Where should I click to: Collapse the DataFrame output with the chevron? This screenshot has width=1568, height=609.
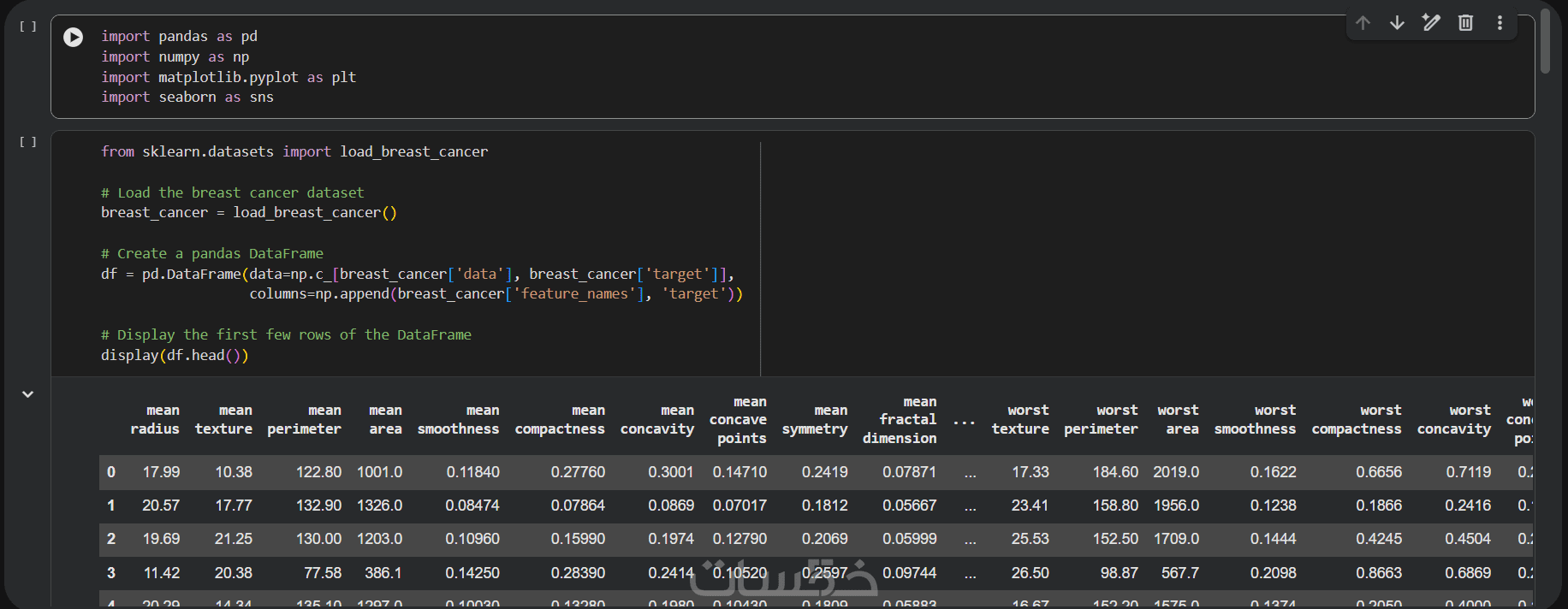28,394
